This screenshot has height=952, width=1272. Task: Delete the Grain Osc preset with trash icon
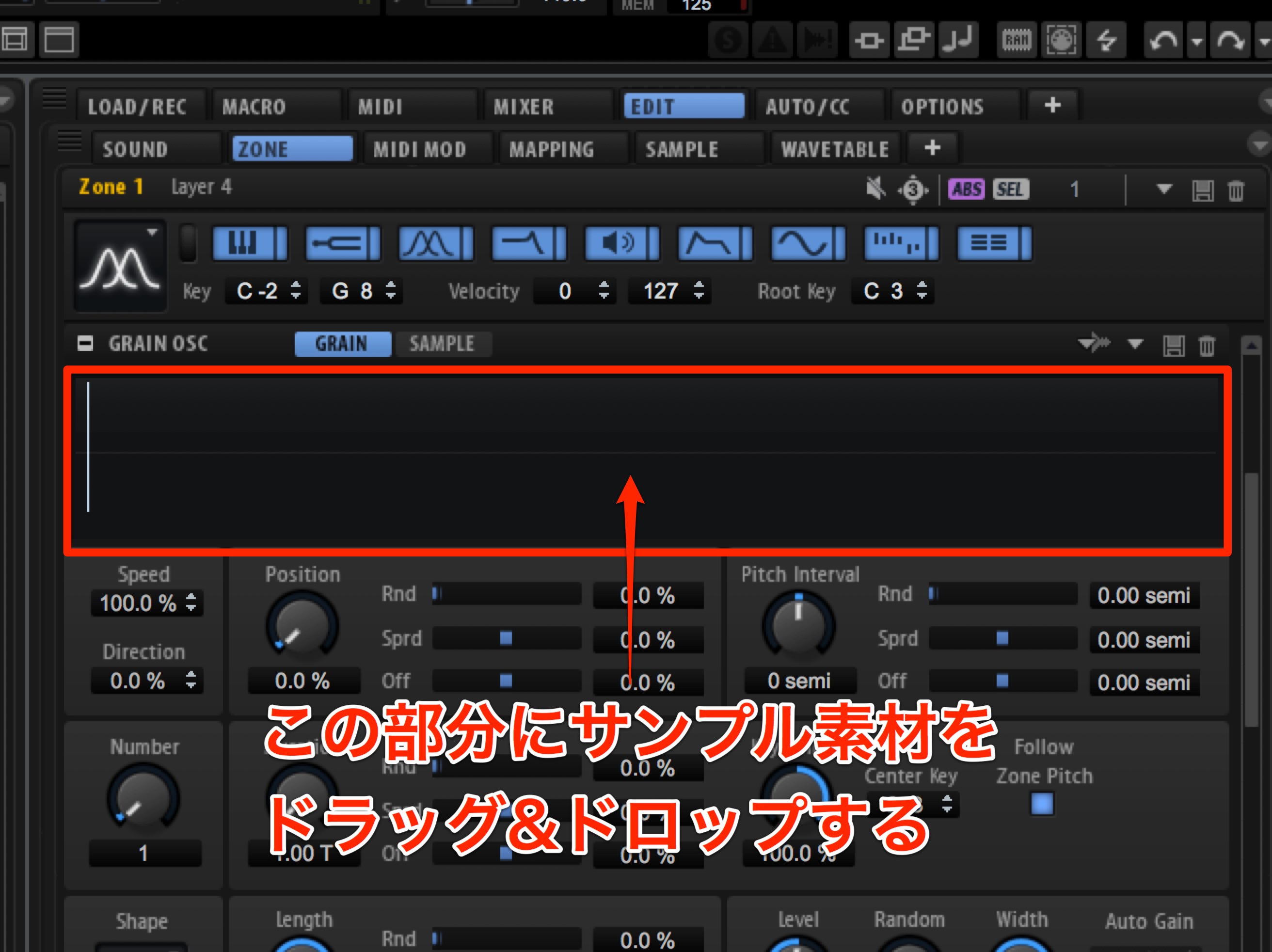tap(1207, 346)
